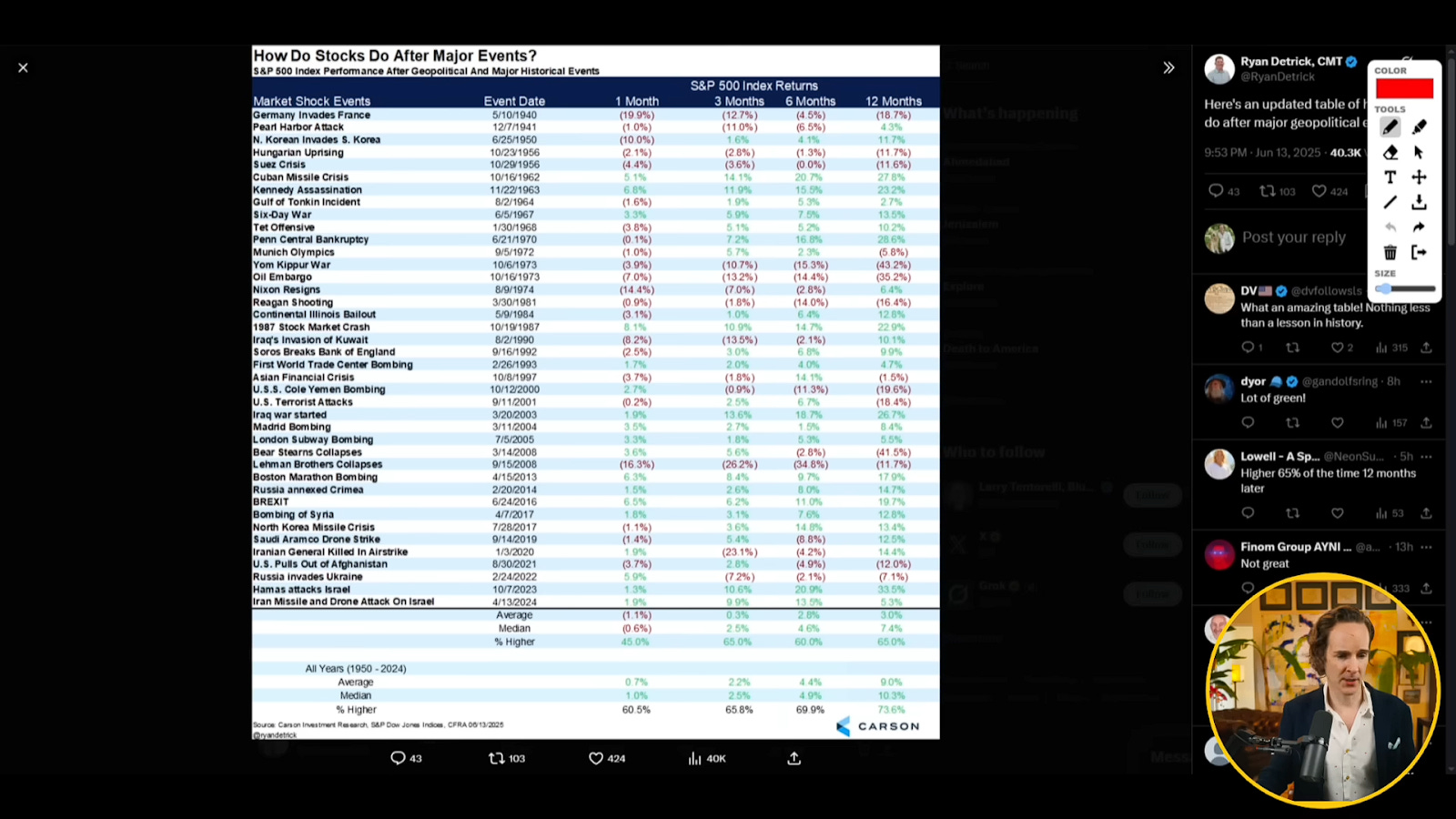View analytics showing 40K under the image
This screenshot has height=819, width=1456.
click(x=707, y=758)
